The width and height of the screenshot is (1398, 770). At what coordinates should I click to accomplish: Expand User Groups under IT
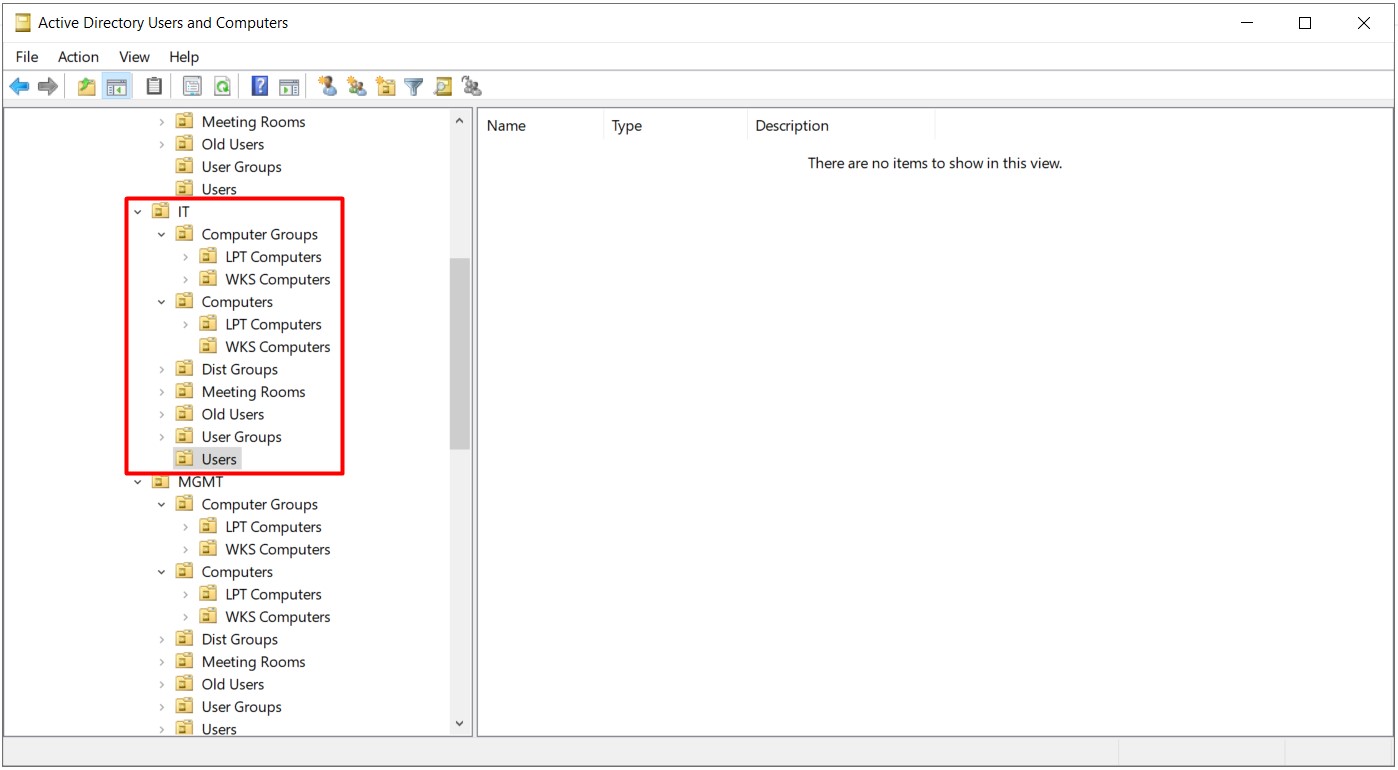click(162, 437)
